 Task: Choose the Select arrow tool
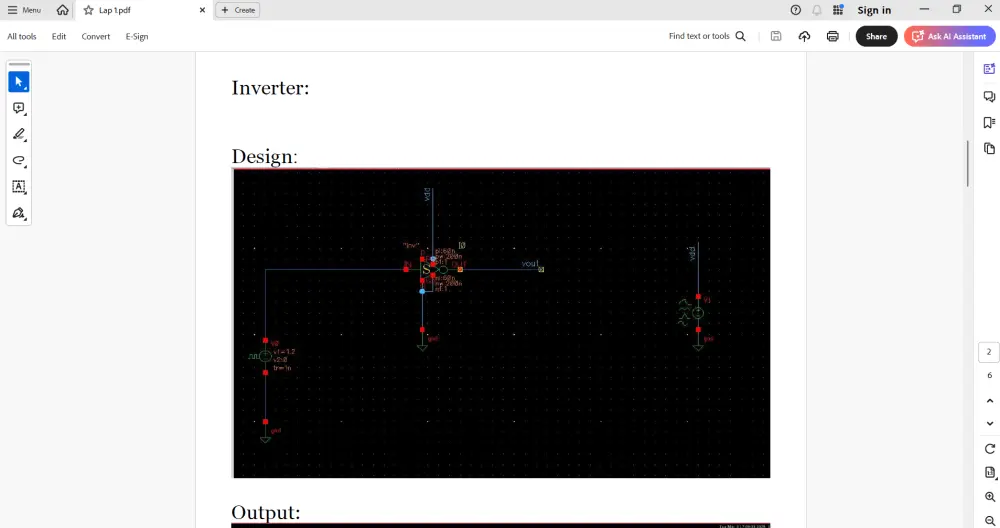(18, 82)
